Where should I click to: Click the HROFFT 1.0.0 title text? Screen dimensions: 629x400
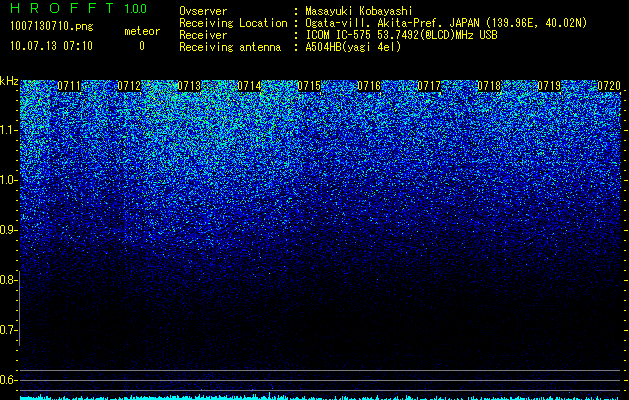78,8
